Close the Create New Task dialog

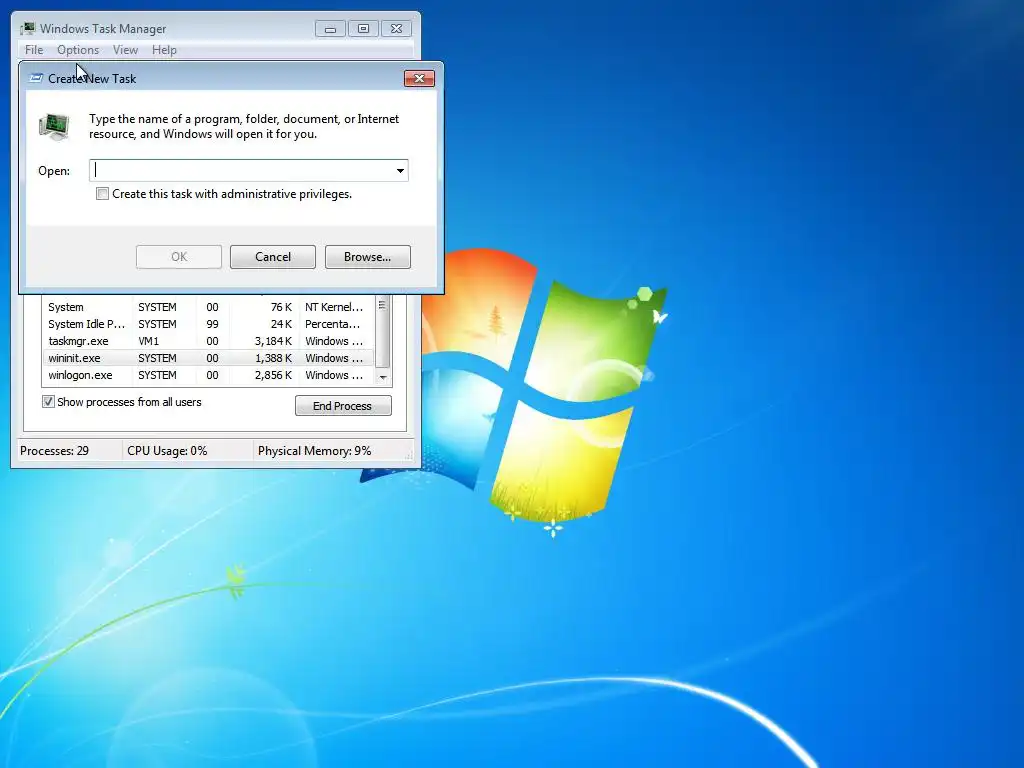click(x=419, y=78)
